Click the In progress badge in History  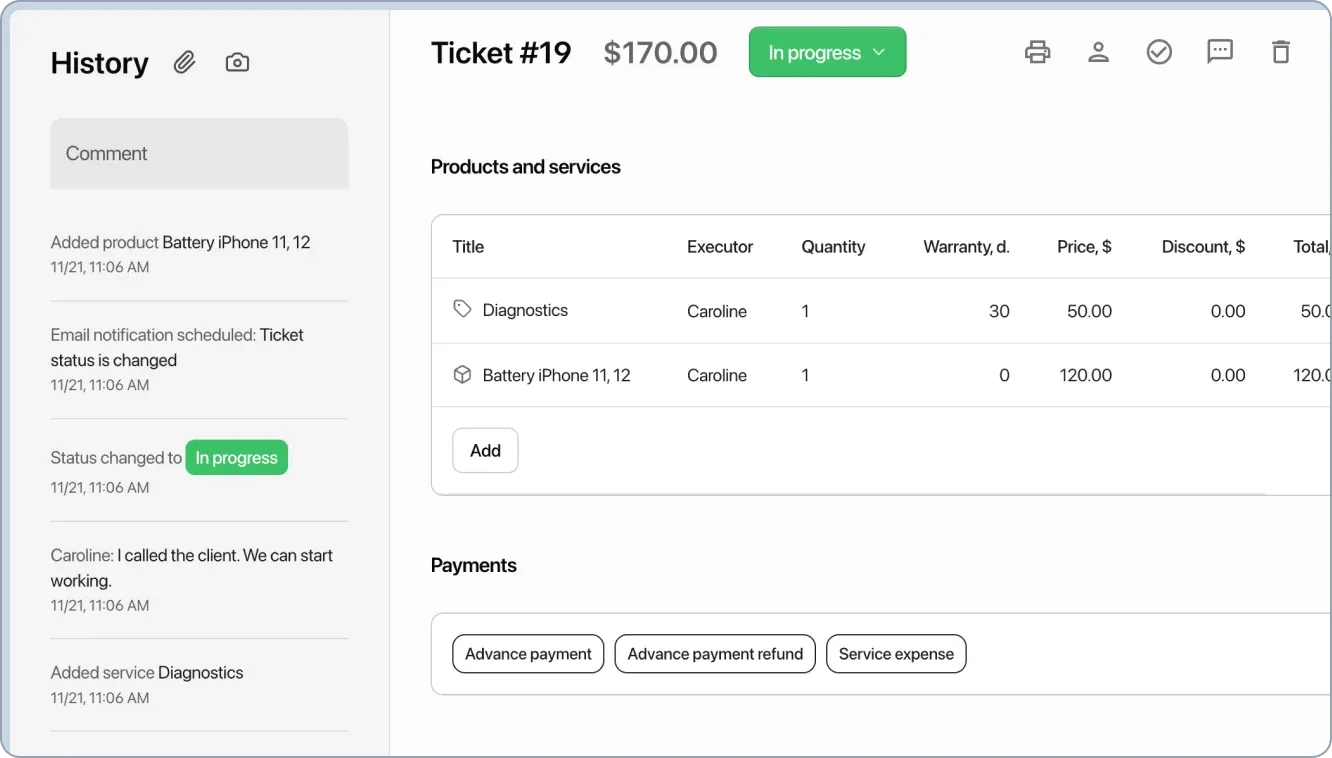click(x=236, y=457)
